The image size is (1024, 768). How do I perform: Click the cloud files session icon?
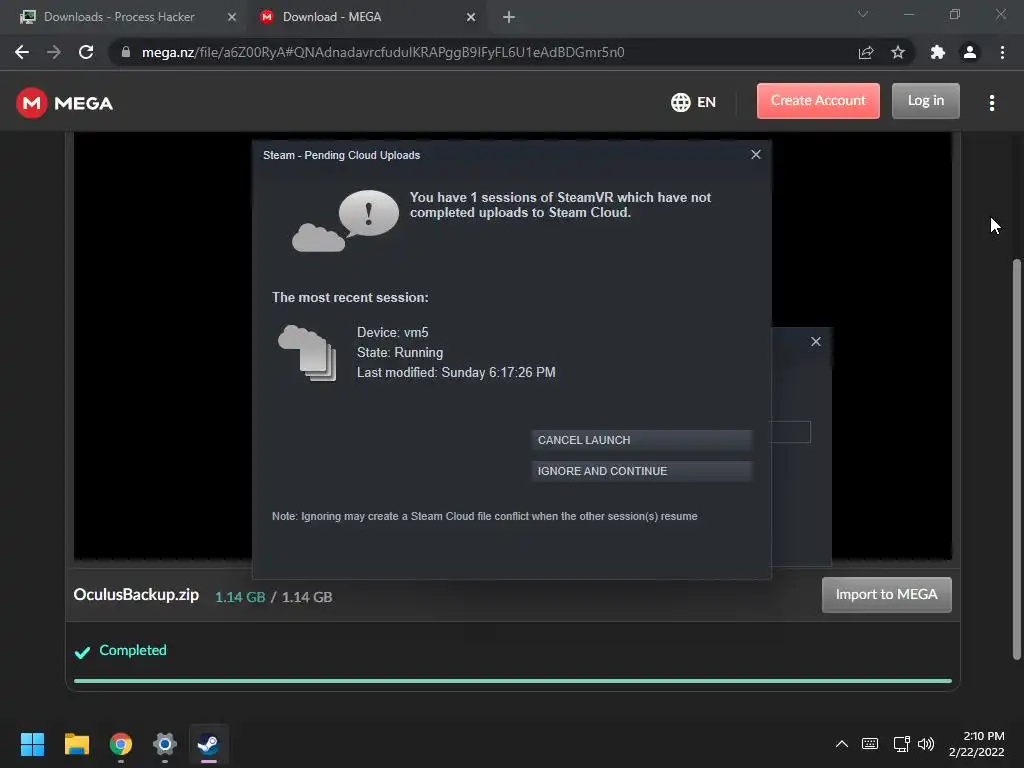307,353
